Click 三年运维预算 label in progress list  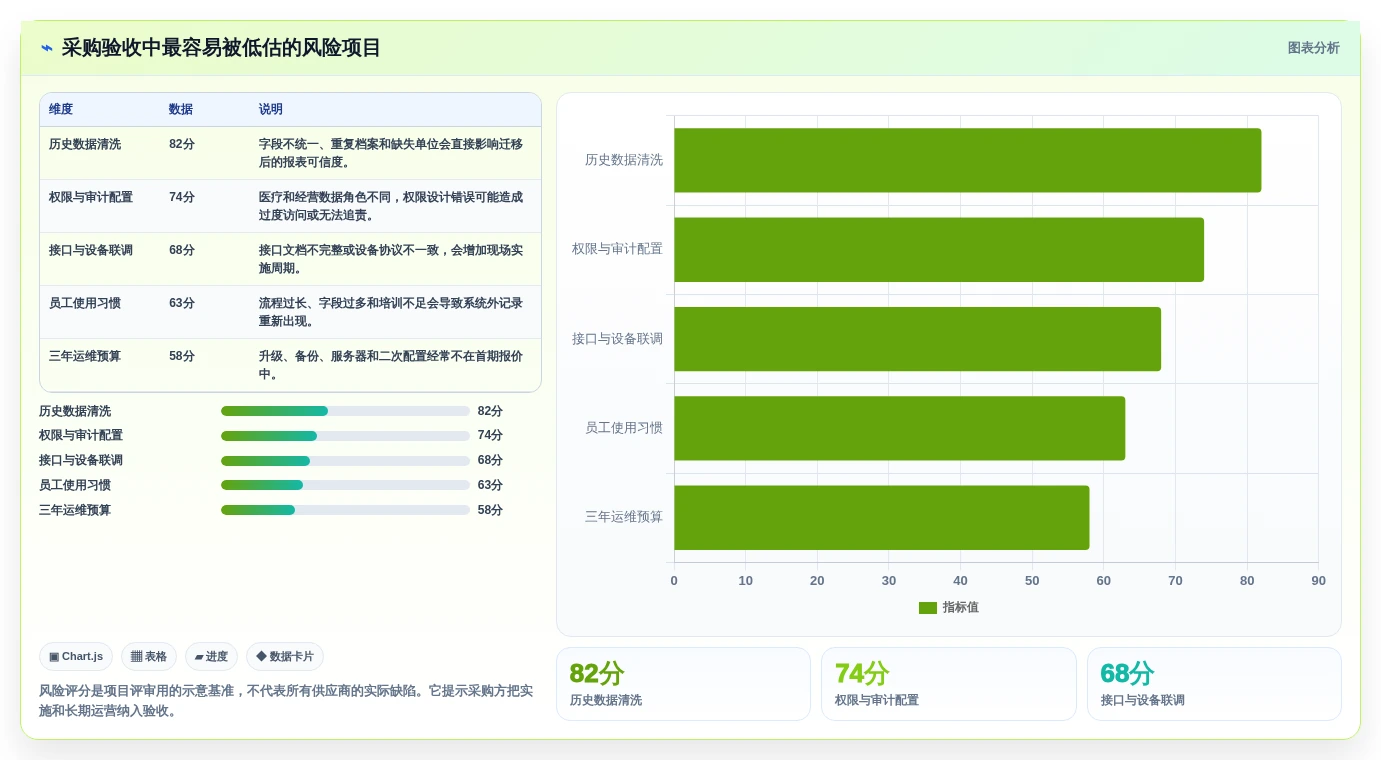pyautogui.click(x=75, y=510)
